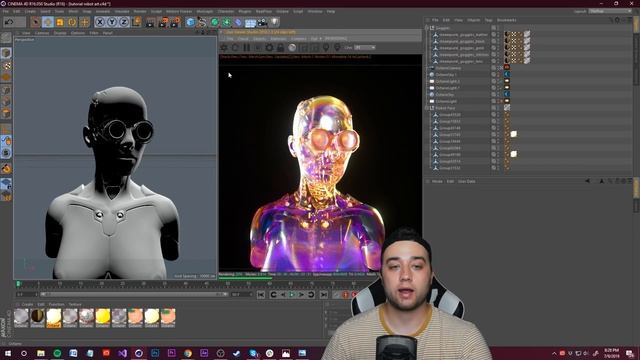Click the Camera object icon in the toolbar
The width and height of the screenshot is (640, 360).
[x=262, y=22]
